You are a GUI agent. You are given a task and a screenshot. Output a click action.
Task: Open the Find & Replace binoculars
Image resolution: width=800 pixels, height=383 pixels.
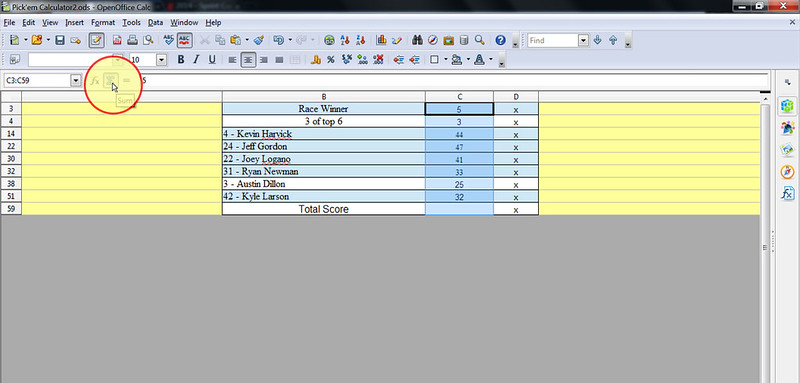pyautogui.click(x=417, y=40)
